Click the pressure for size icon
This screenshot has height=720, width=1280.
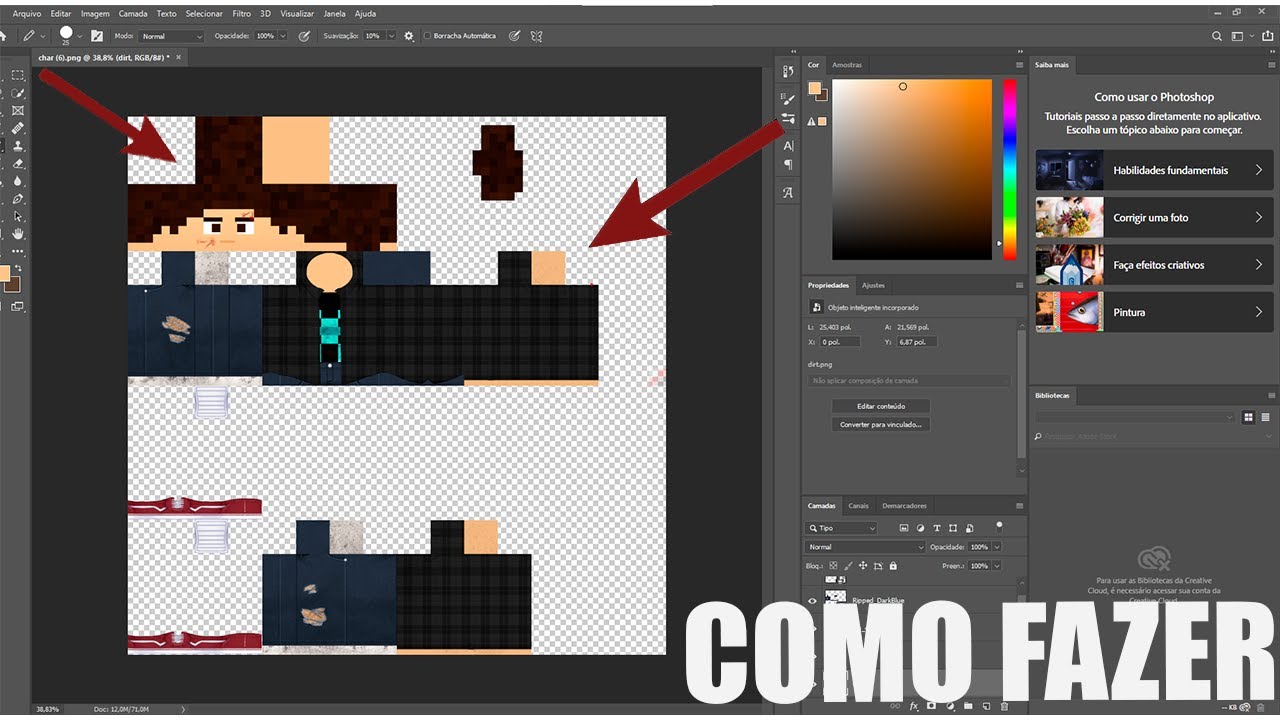514,36
